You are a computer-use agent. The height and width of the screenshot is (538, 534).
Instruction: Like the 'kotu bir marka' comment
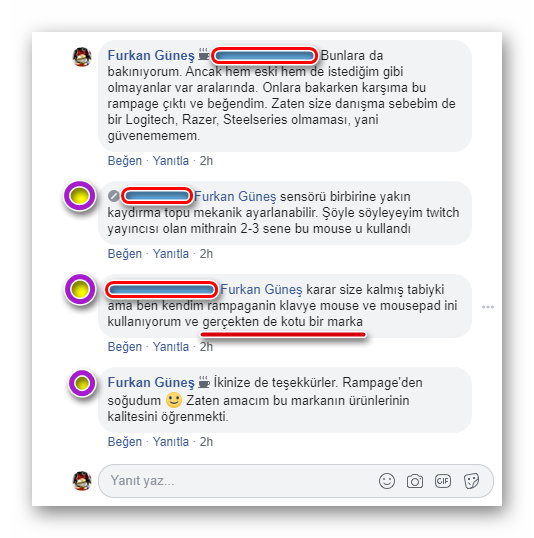(x=125, y=347)
